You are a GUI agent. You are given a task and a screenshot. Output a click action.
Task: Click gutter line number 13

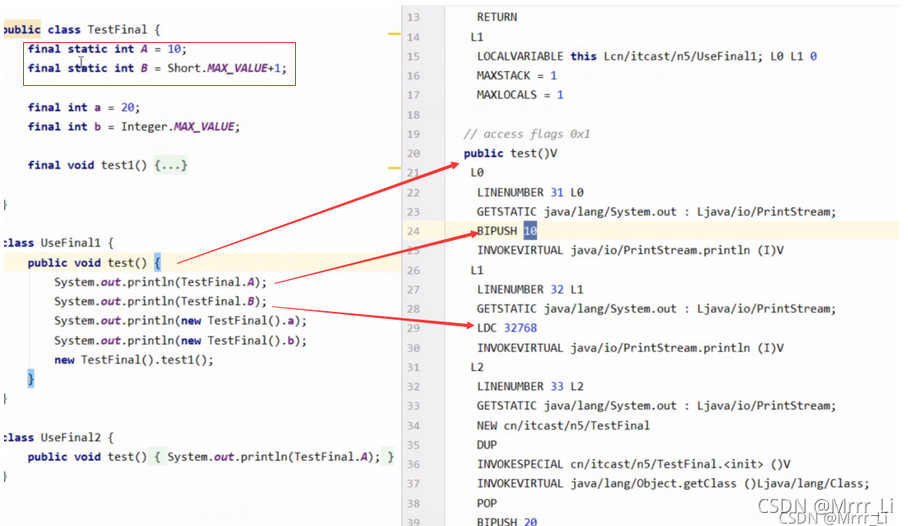tap(413, 17)
